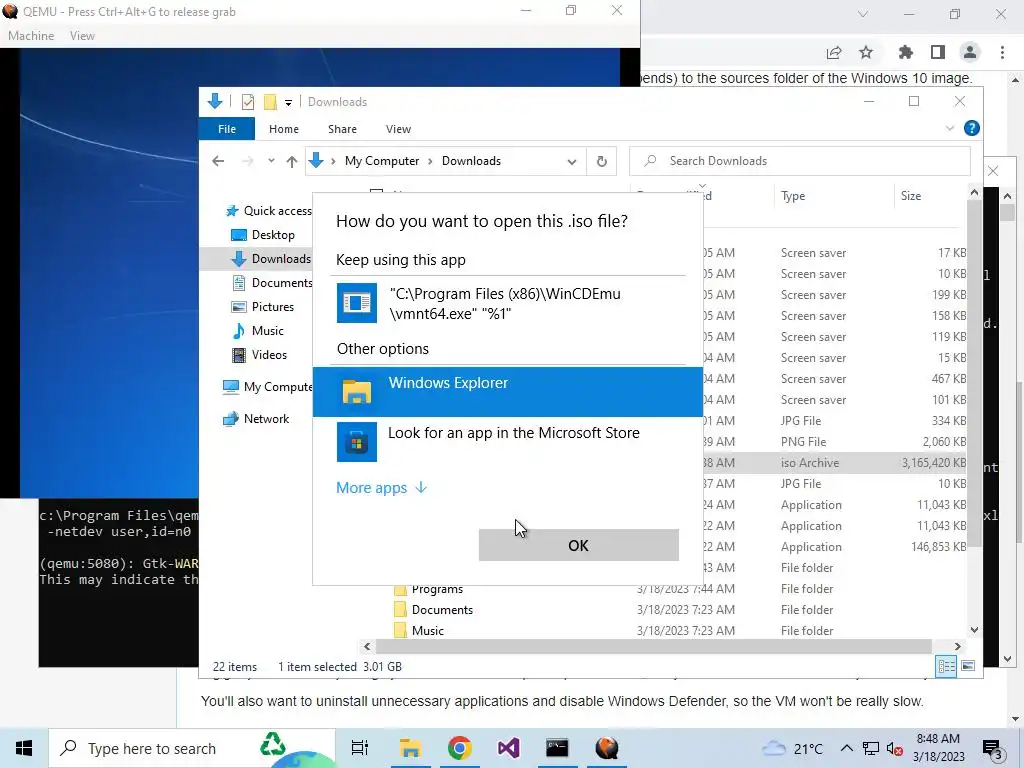Switch to large icons view layout
The width and height of the screenshot is (1024, 768).
click(x=968, y=666)
